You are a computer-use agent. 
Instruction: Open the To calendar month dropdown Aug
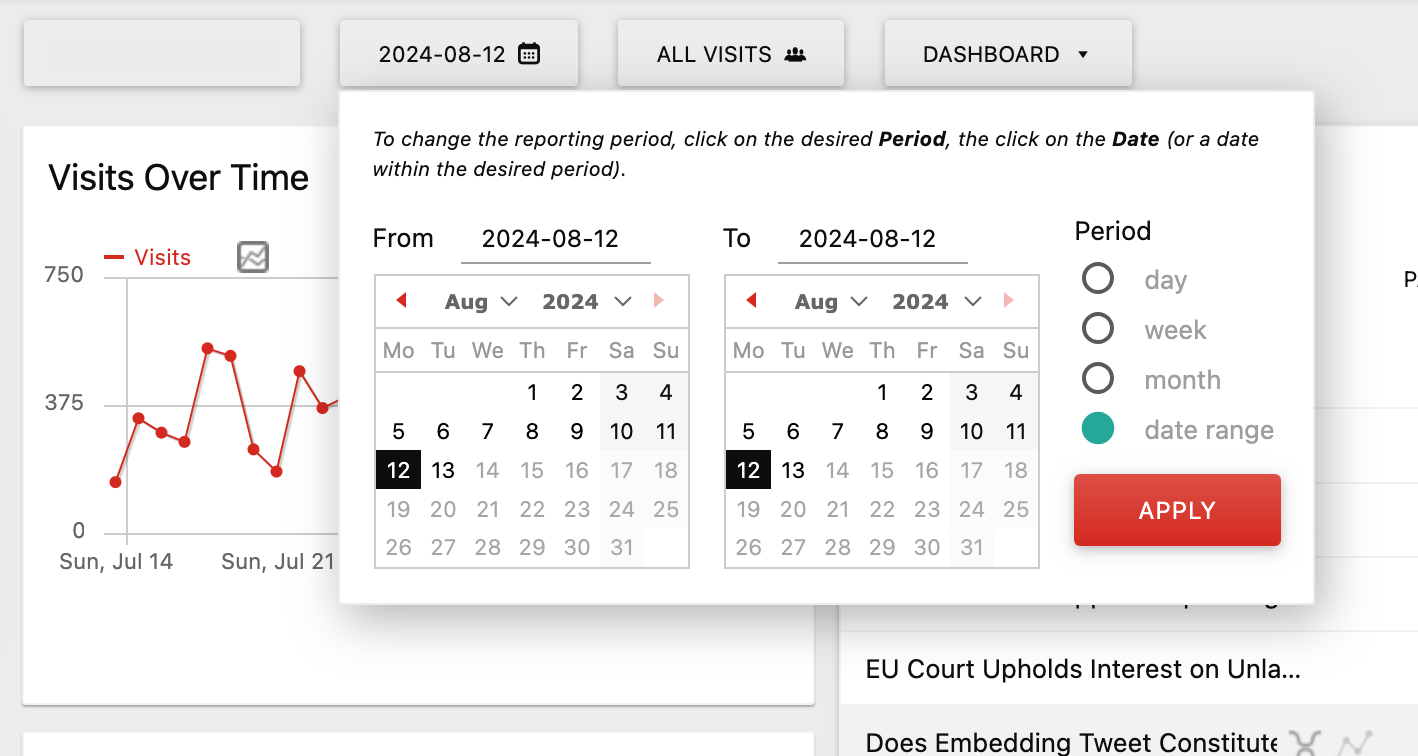click(831, 302)
